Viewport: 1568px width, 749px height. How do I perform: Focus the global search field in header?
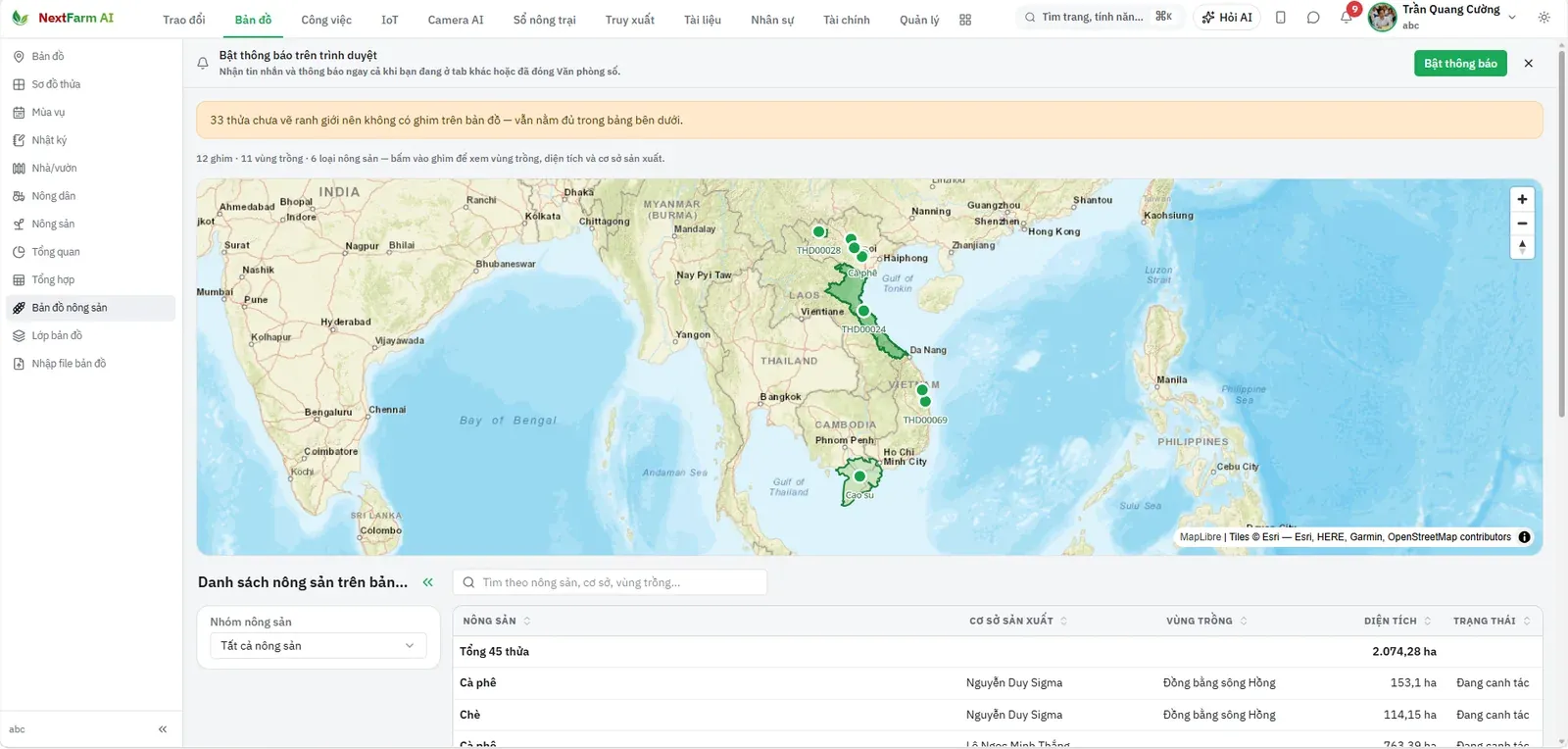1100,18
